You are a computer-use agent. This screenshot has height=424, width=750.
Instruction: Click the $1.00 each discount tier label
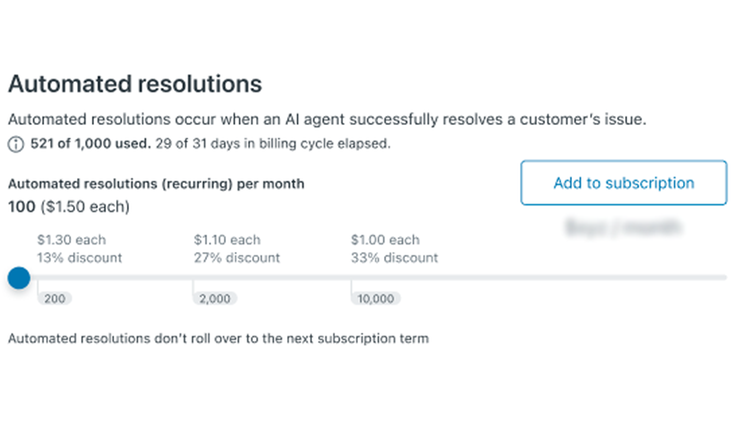pos(385,240)
